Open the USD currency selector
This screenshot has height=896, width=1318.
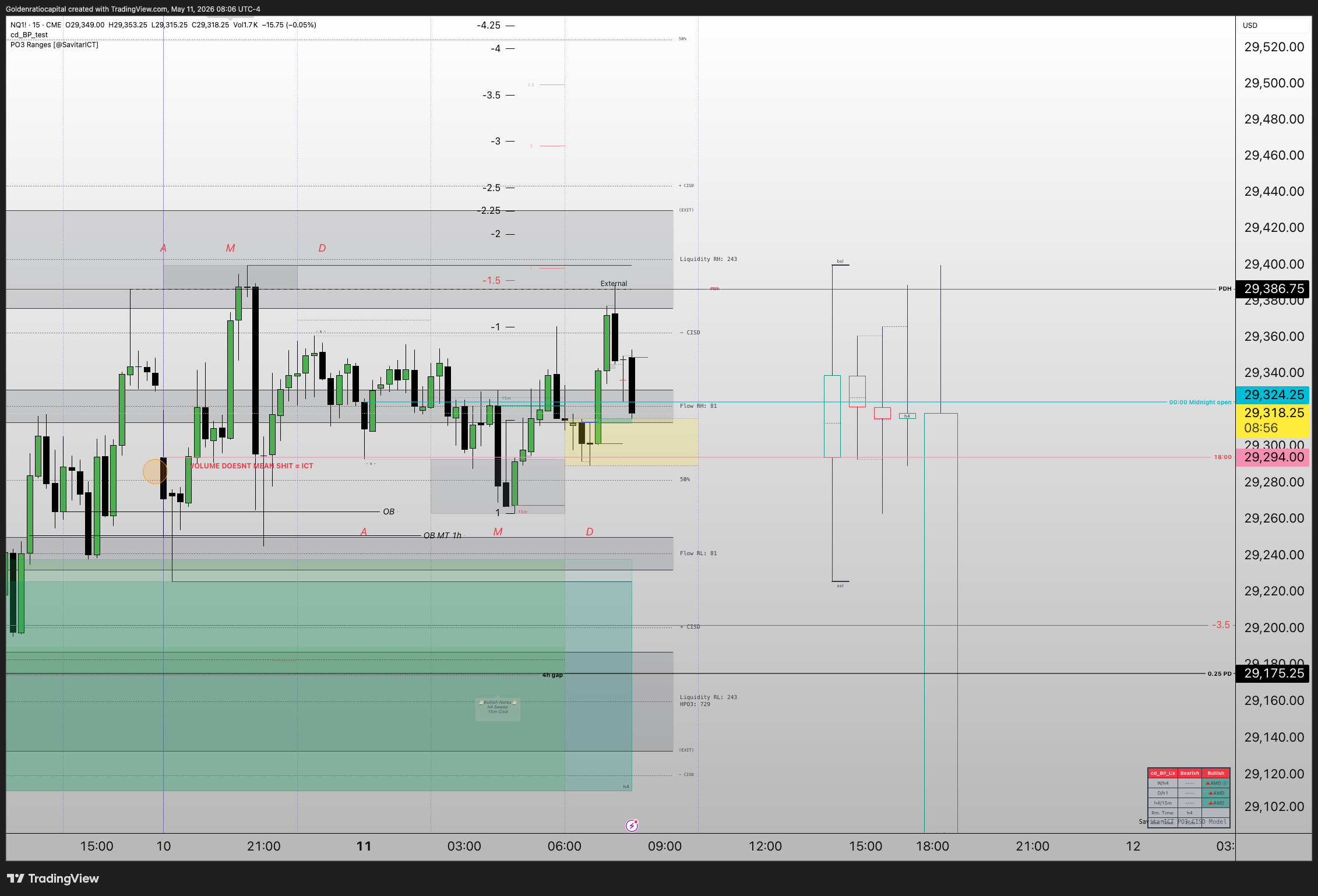pyautogui.click(x=1274, y=26)
